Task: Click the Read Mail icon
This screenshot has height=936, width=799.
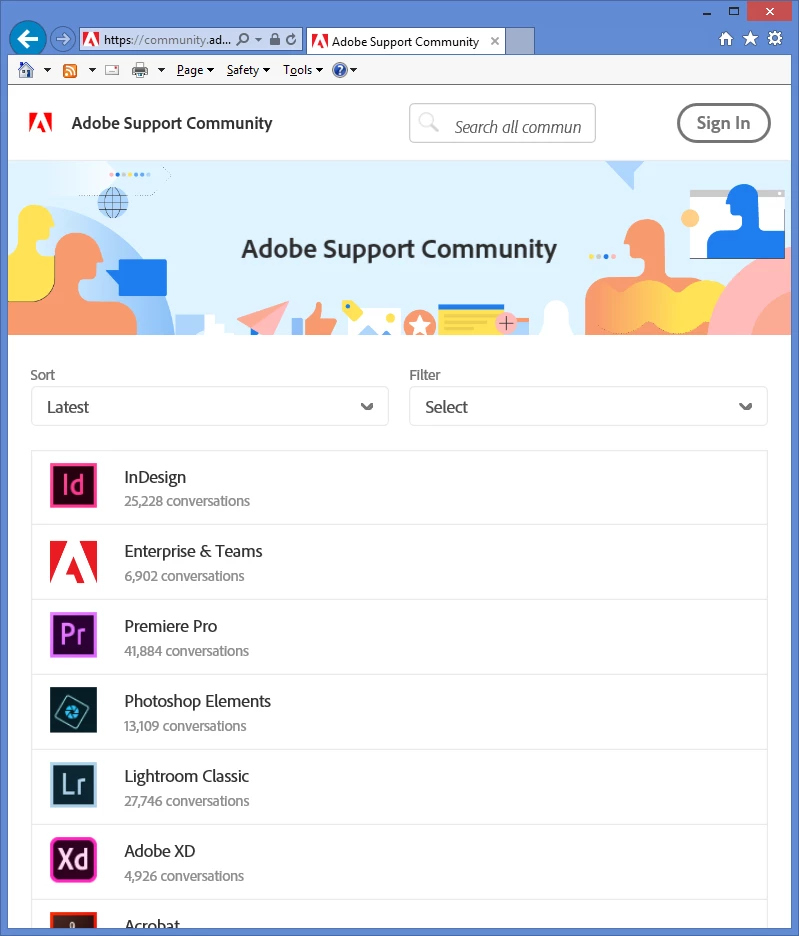Action: [112, 70]
